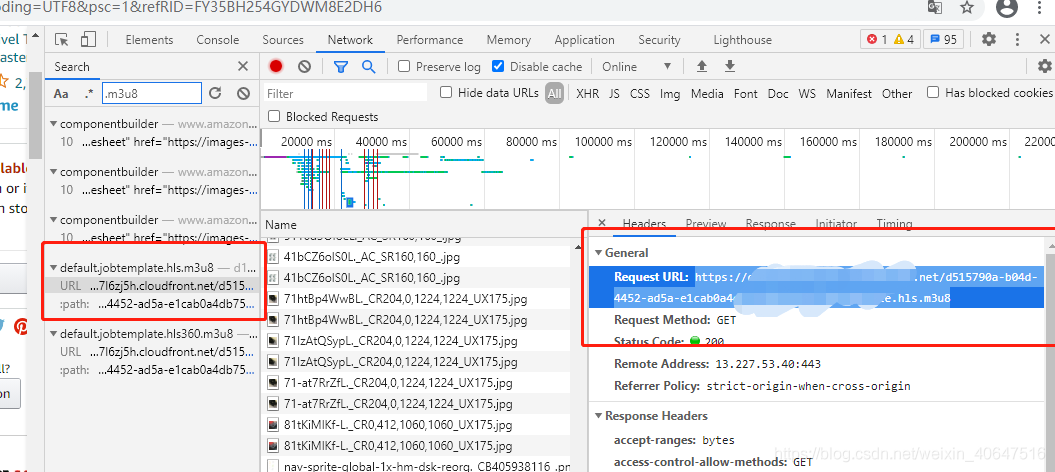Toggle Match Case Aa button

(61, 93)
